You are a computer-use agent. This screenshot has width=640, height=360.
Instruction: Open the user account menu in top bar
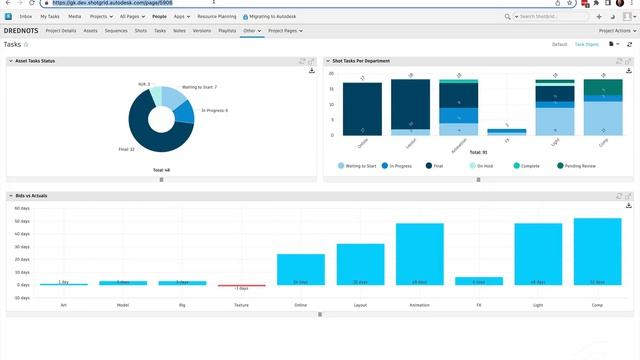pyautogui.click(x=629, y=17)
